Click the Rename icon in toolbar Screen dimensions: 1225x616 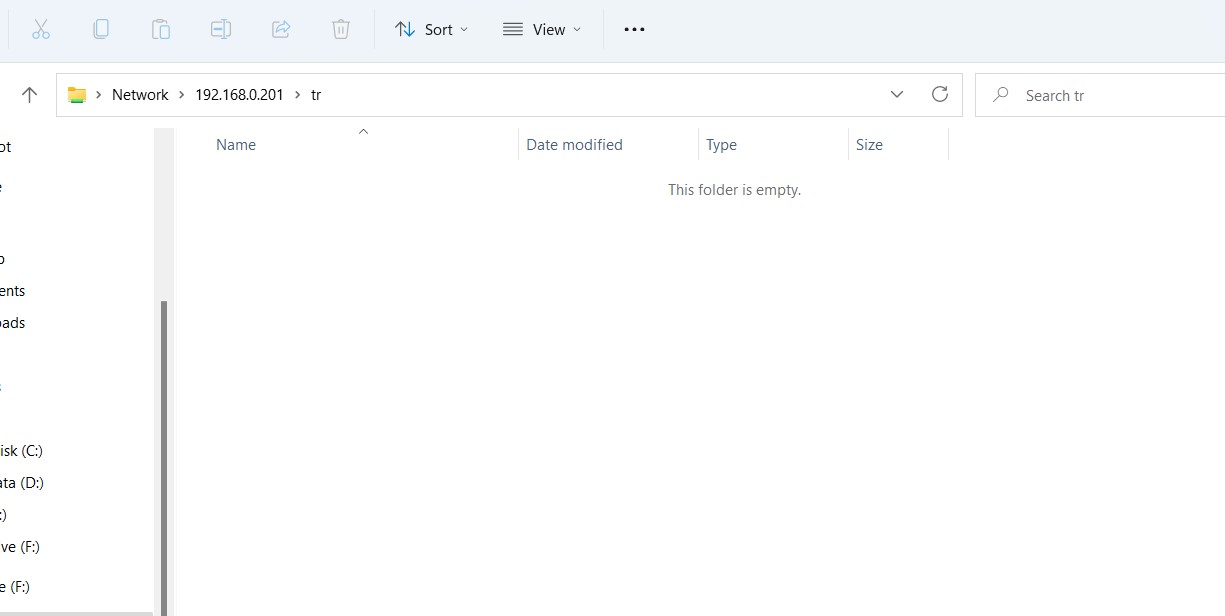click(221, 30)
